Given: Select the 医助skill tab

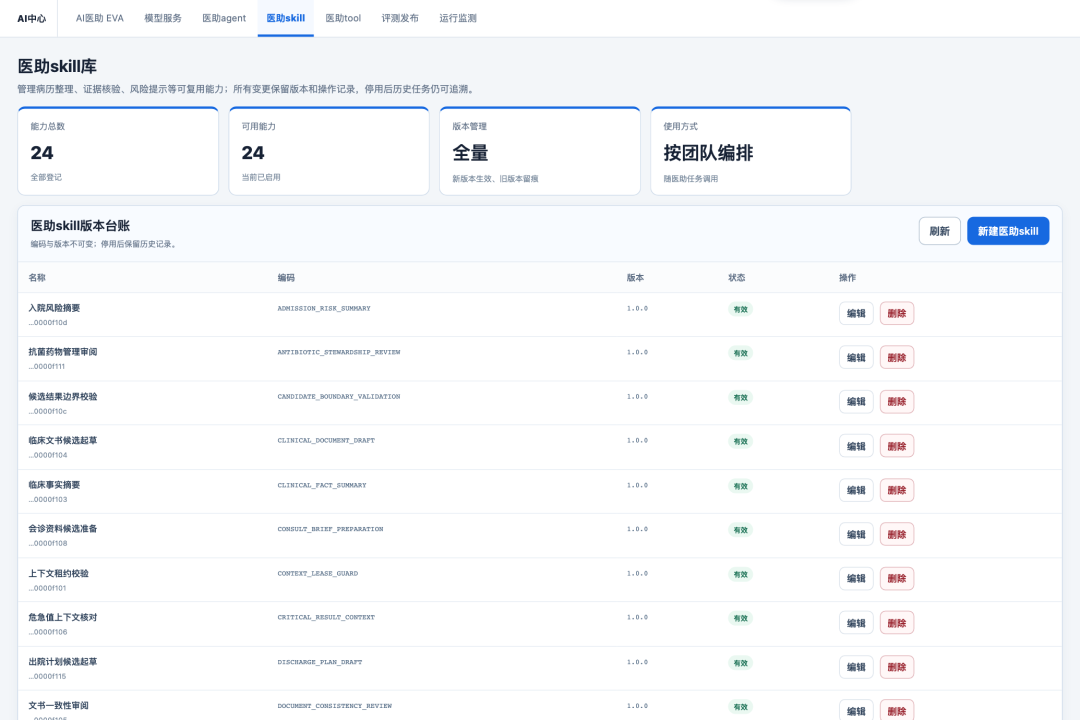Looking at the screenshot, I should (286, 18).
